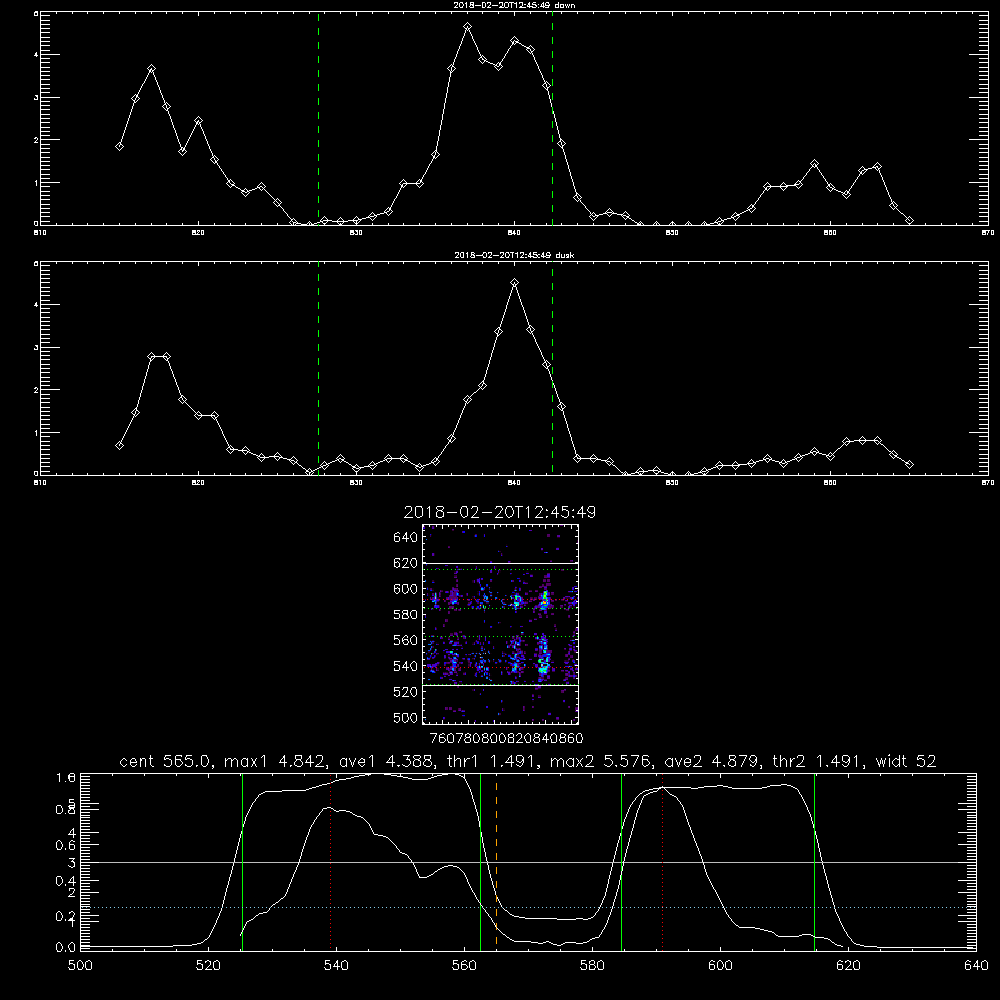Image resolution: width=1000 pixels, height=1000 pixels.
Task: Click the "640" label on bottom plot x-axis
Action: 976,966
